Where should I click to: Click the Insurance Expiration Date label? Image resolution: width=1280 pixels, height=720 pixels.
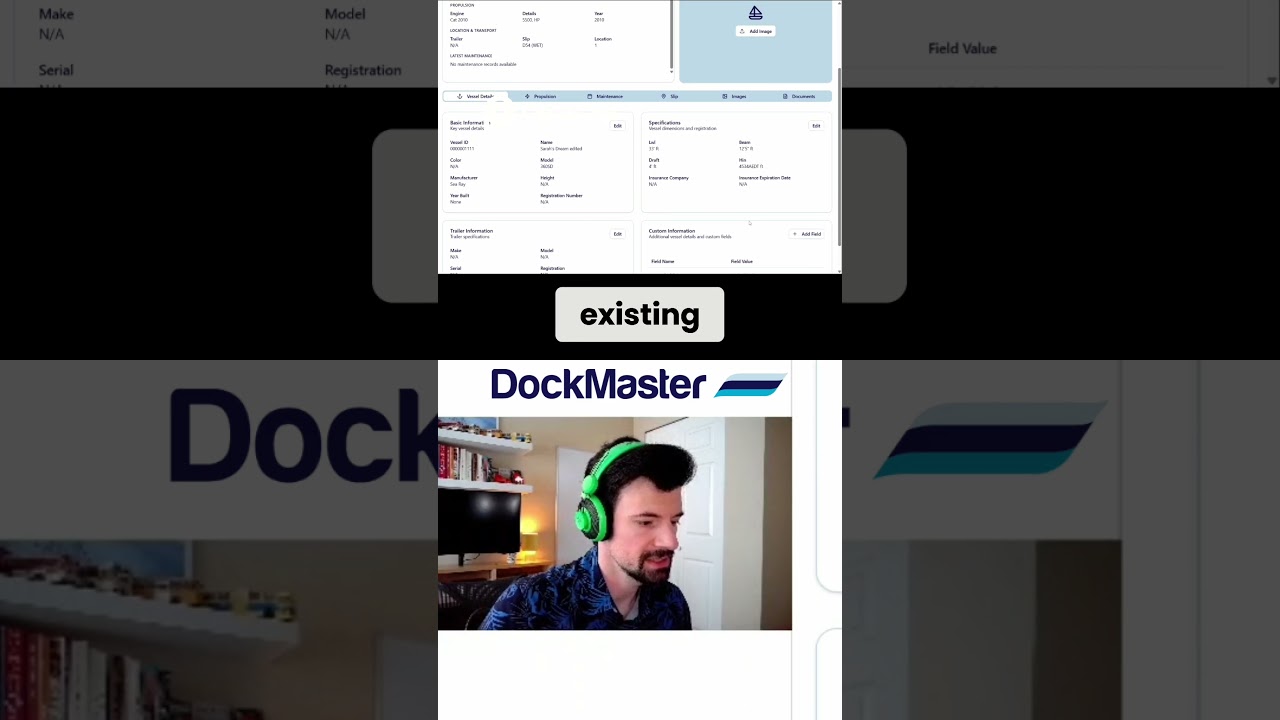[765, 178]
